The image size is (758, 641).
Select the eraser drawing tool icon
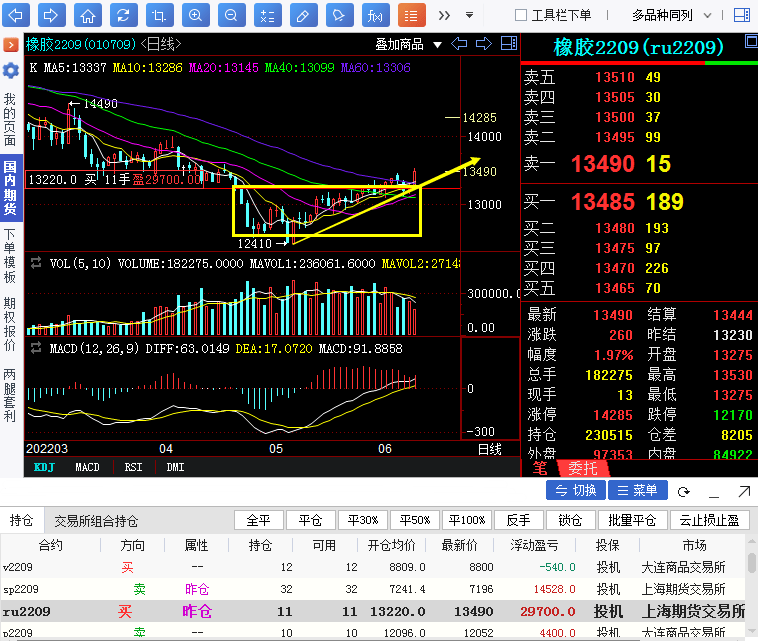point(303,15)
